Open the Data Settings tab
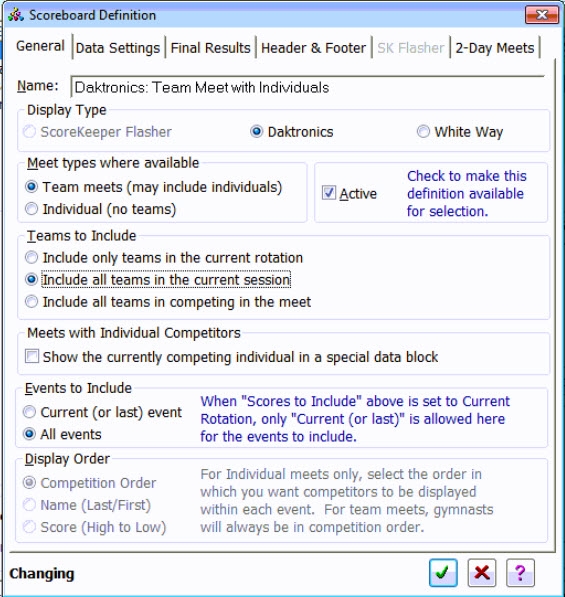The height and width of the screenshot is (597, 565). [x=118, y=48]
